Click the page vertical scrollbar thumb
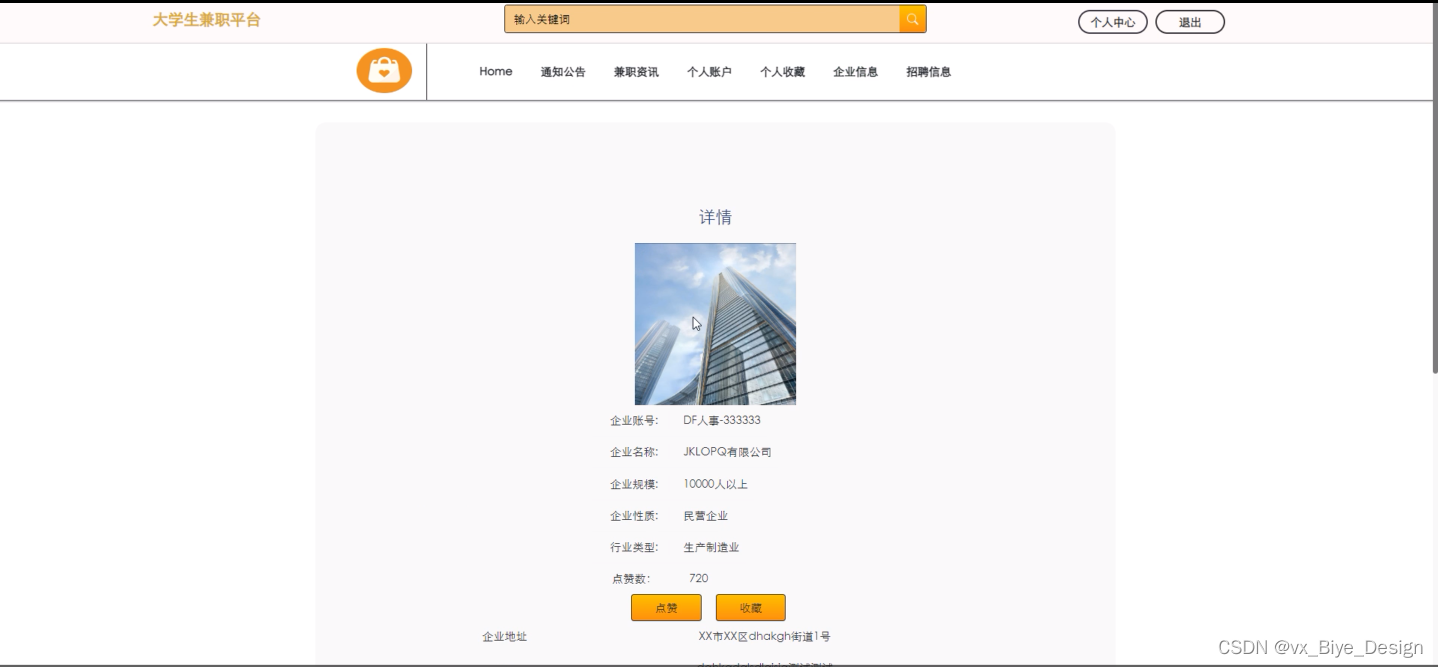The height and width of the screenshot is (667, 1438). coord(1434,190)
